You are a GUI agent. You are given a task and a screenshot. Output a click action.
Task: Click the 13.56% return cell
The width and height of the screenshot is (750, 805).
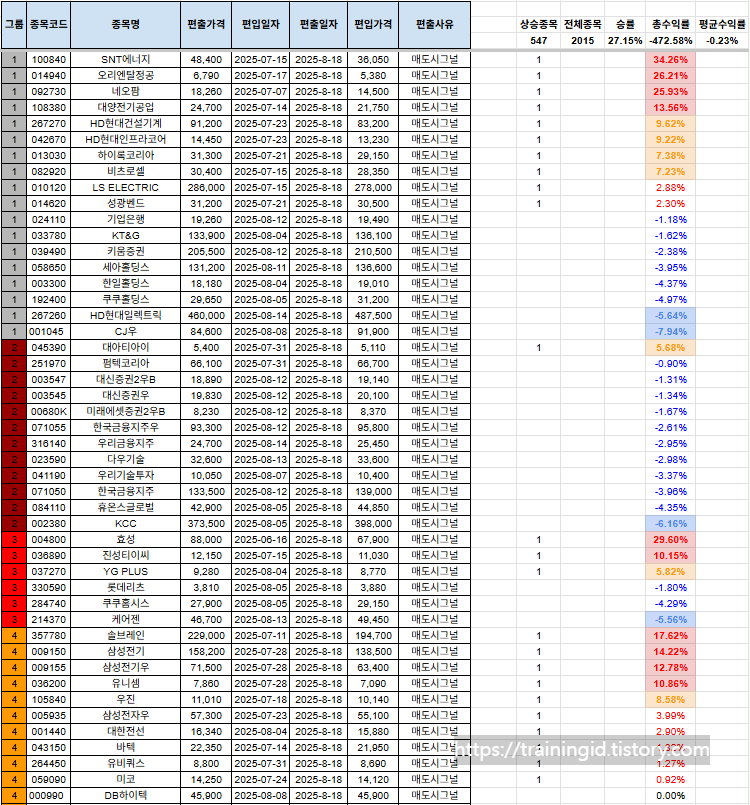tap(670, 107)
